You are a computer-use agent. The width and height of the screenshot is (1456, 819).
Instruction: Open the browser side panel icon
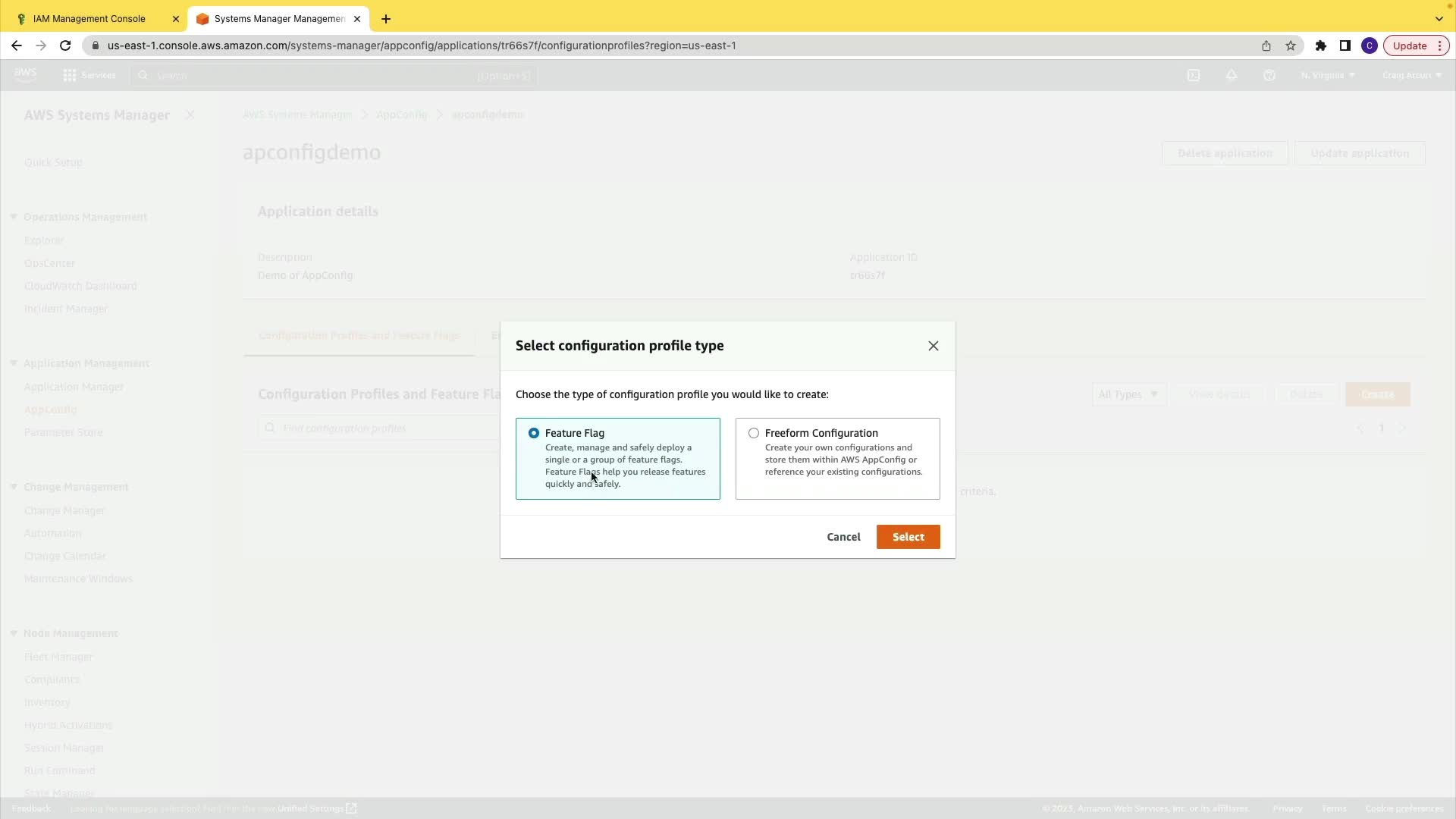click(1345, 45)
